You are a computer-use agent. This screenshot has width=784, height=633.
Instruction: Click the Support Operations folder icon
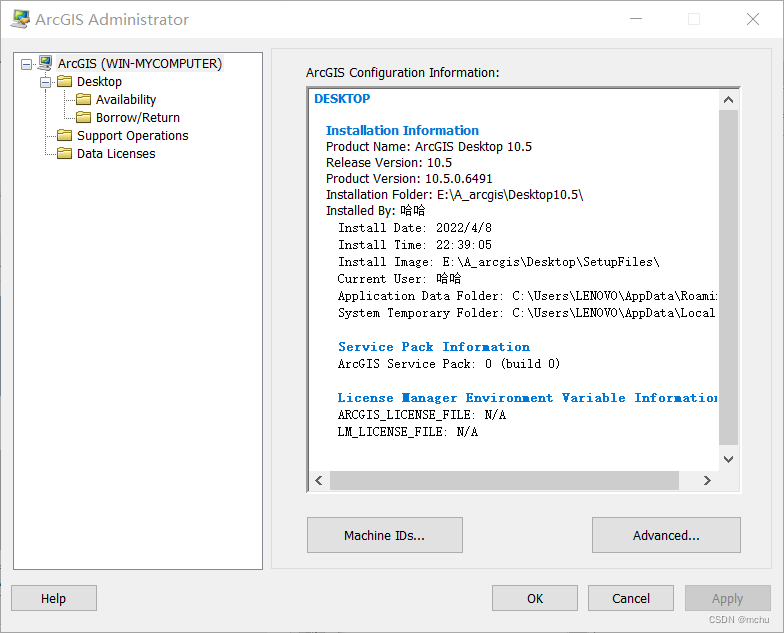pyautogui.click(x=64, y=135)
